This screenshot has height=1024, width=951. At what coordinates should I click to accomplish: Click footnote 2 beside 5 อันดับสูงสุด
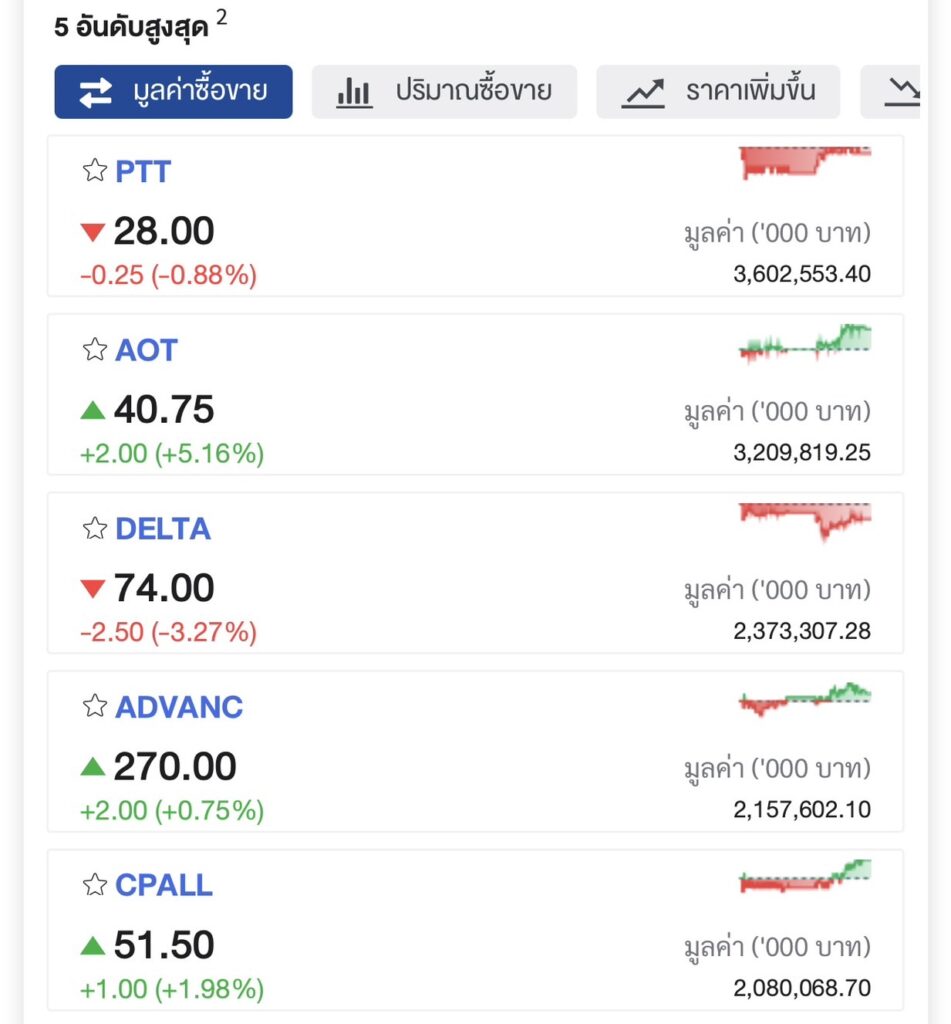[x=221, y=17]
